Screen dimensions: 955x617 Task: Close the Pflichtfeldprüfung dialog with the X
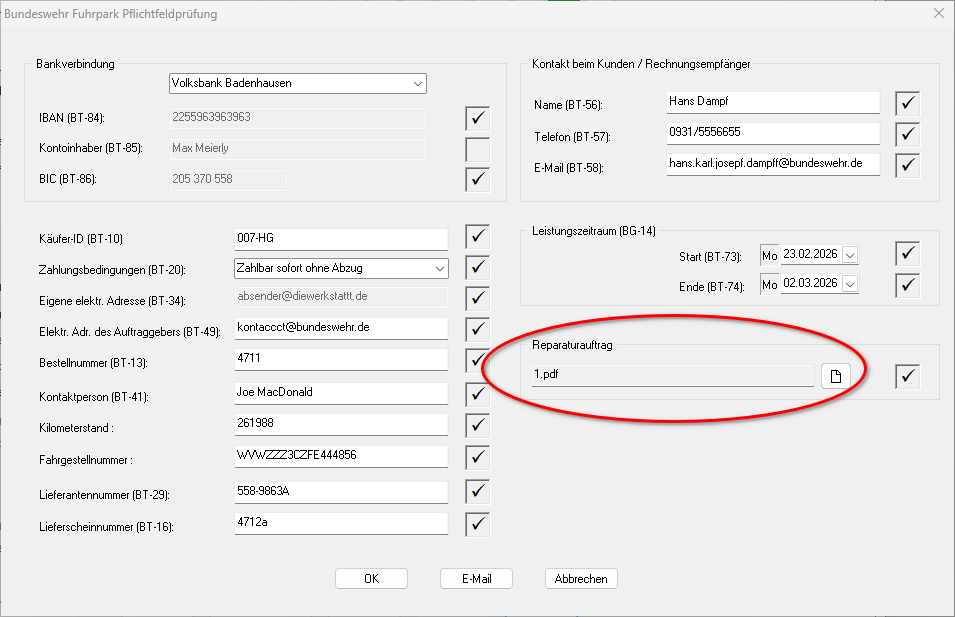tap(938, 14)
